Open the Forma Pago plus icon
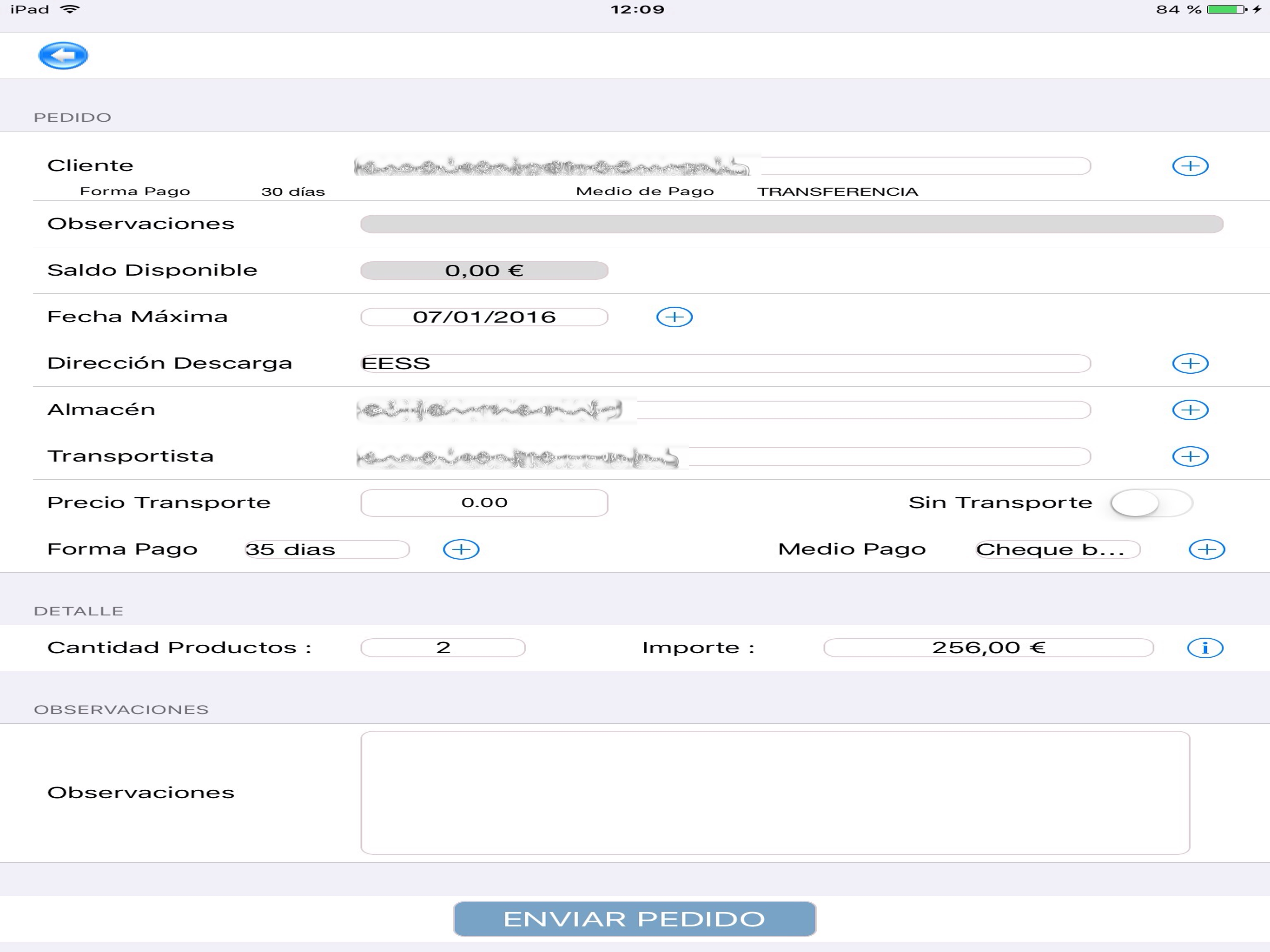 pos(461,549)
